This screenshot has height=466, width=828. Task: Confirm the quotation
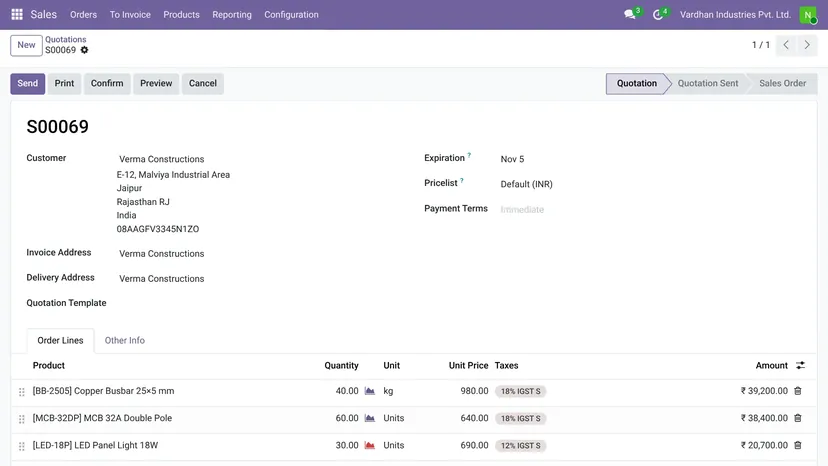107,83
